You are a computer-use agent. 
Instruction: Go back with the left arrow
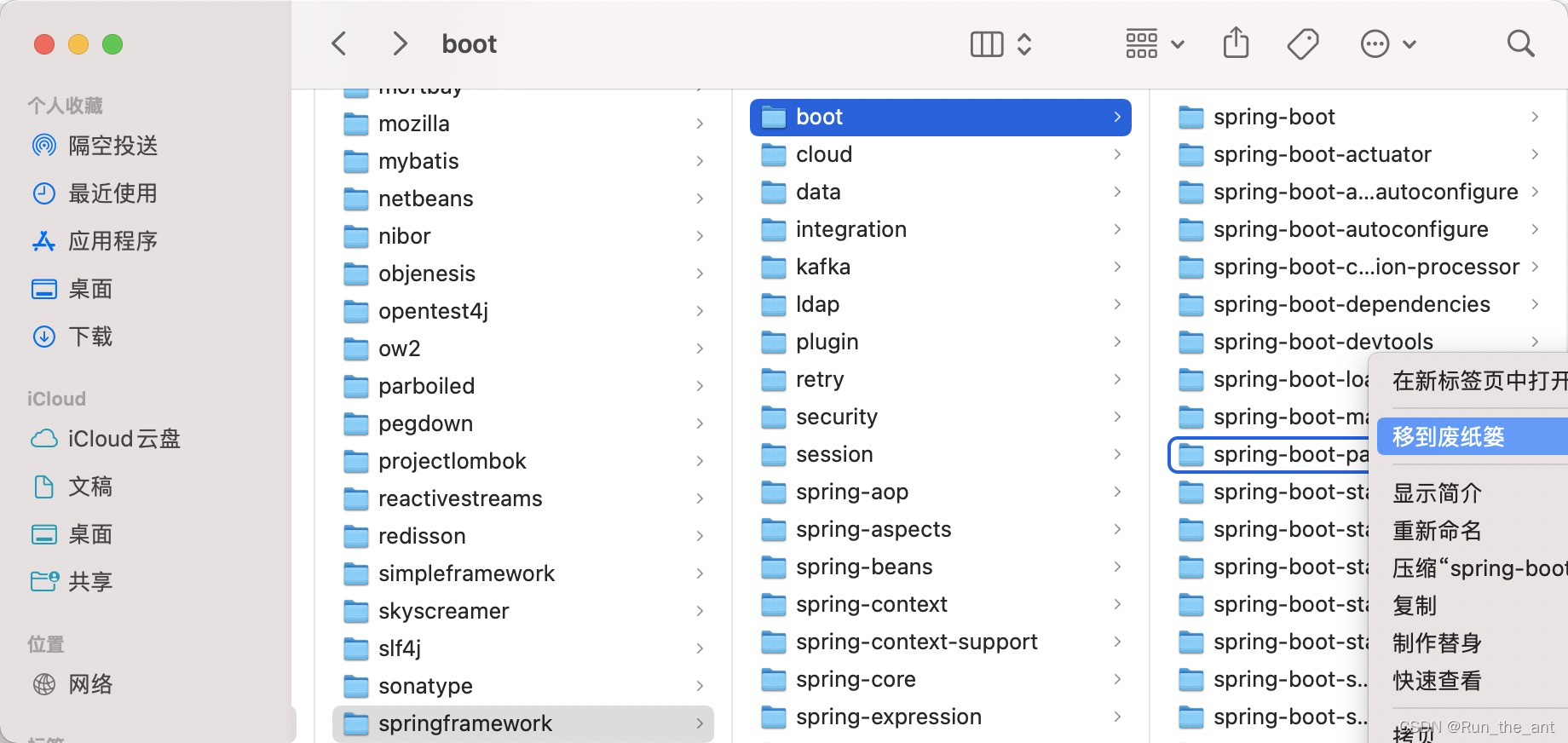pos(339,43)
